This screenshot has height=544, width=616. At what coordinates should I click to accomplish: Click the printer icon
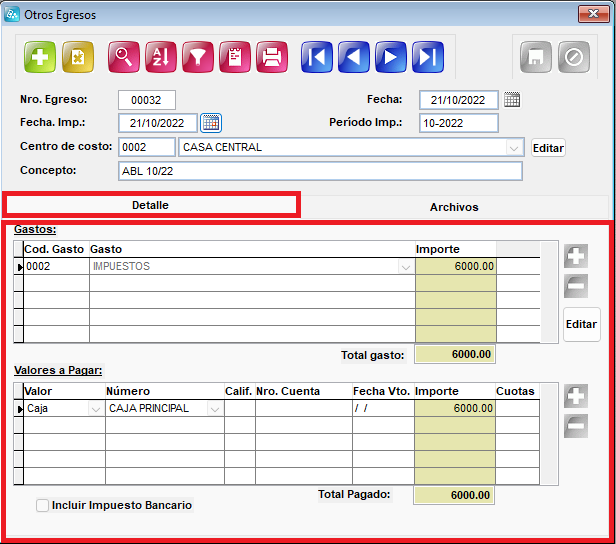click(x=272, y=57)
